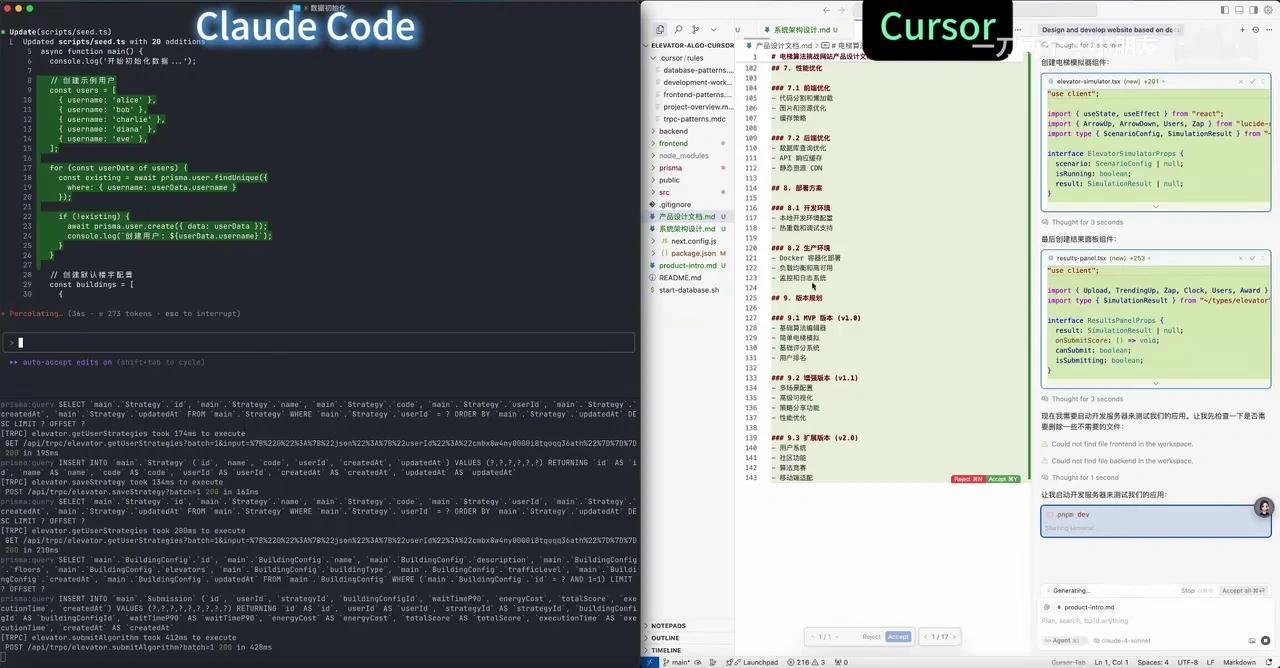Click the Accept button in the diff controls
This screenshot has height=668, width=1280.
click(x=897, y=636)
